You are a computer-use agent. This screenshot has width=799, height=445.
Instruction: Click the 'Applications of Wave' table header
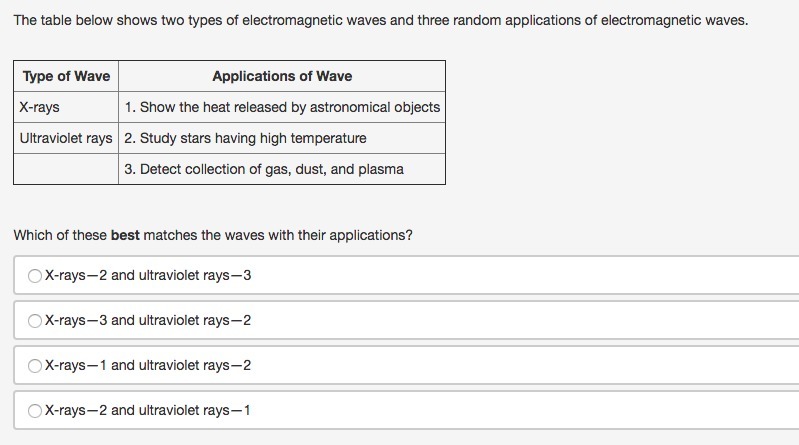point(282,76)
